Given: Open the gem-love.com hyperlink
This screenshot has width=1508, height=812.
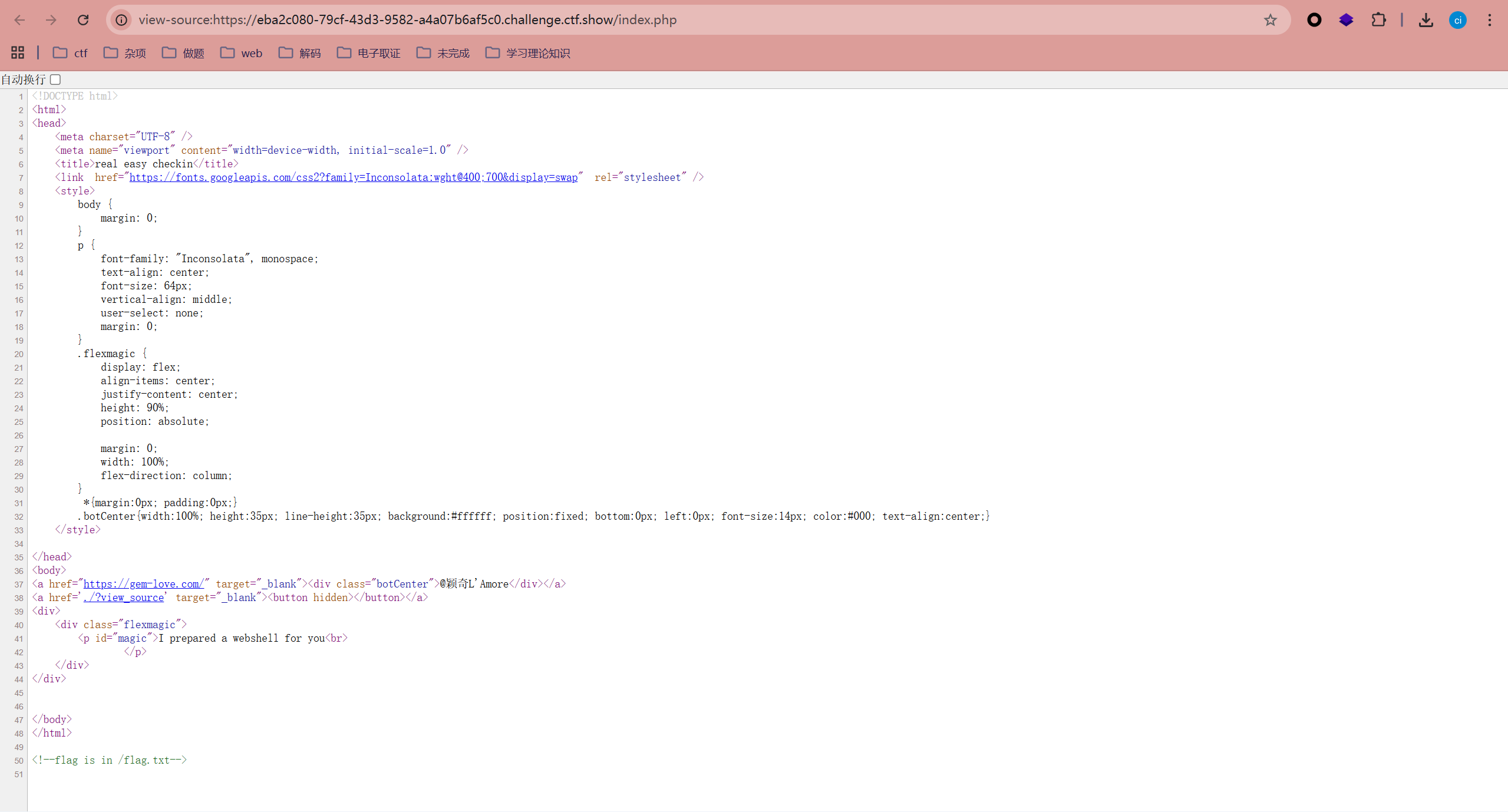Looking at the screenshot, I should [x=143, y=584].
